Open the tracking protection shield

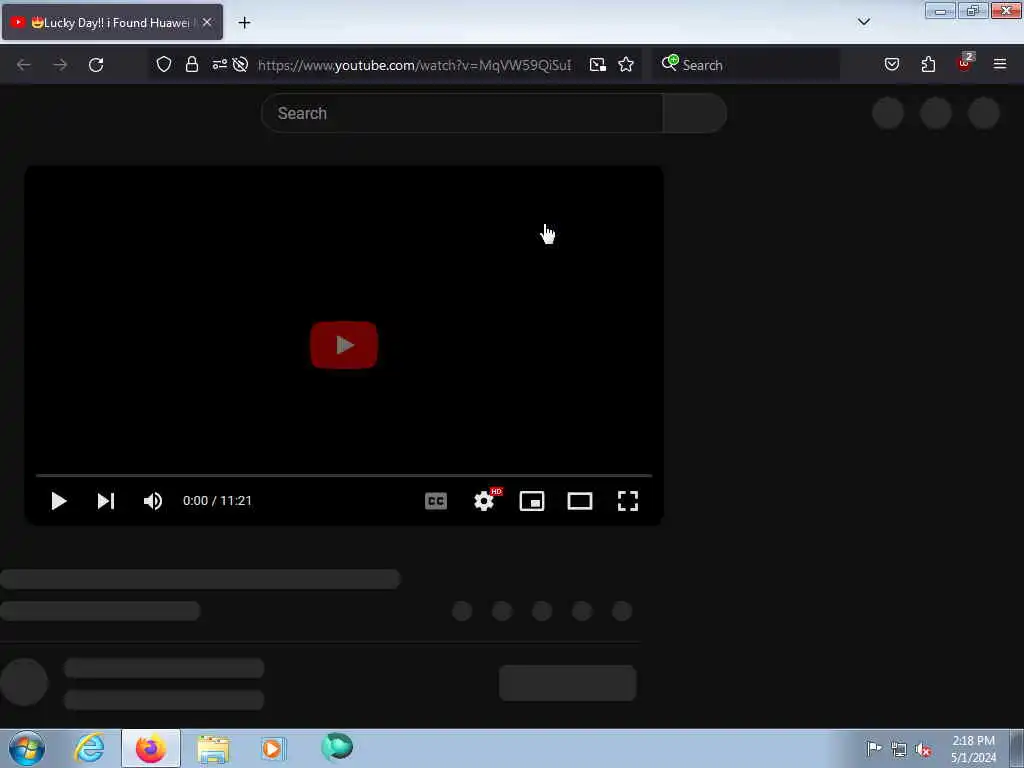coord(164,65)
